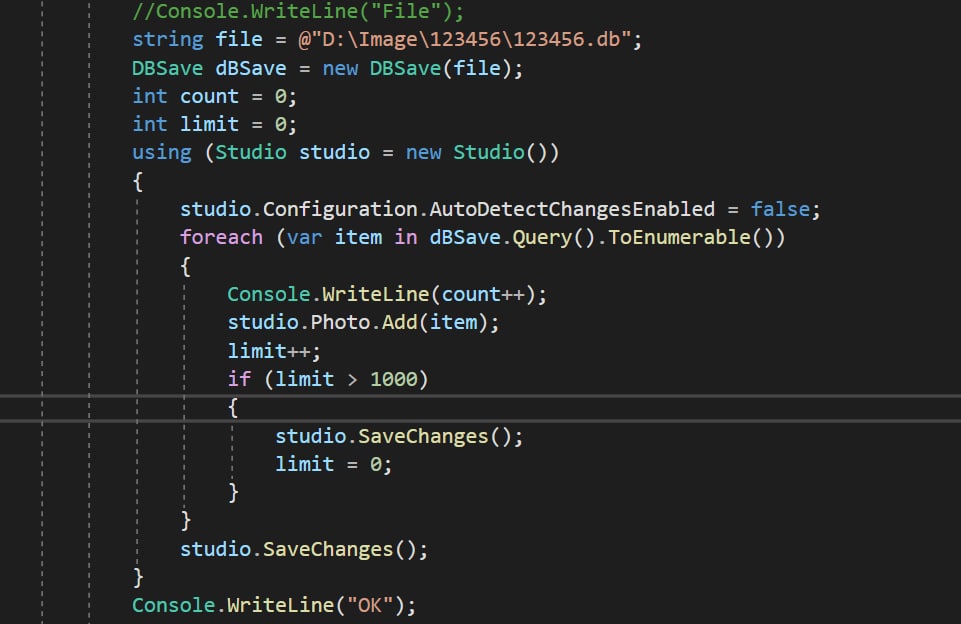Click the closing brace of the if block
961x624 pixels.
pos(233,492)
